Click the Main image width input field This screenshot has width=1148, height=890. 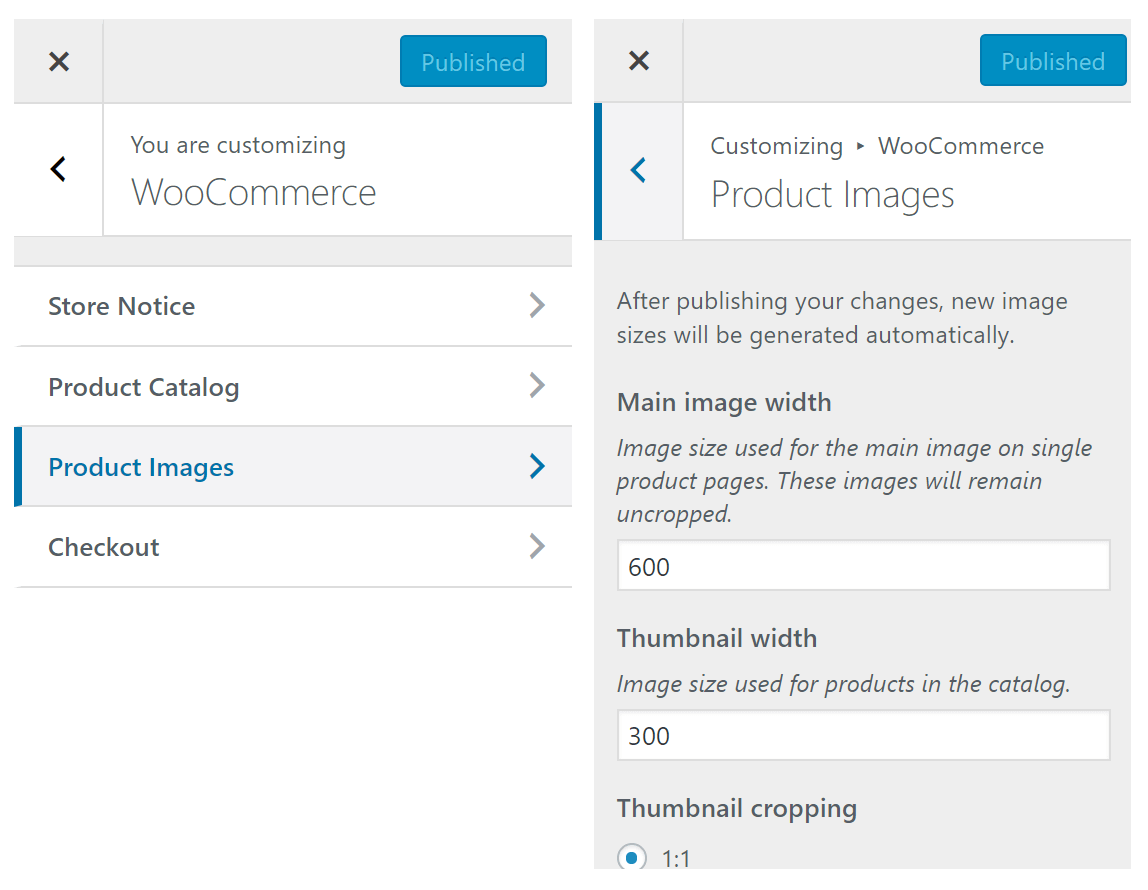coord(863,565)
